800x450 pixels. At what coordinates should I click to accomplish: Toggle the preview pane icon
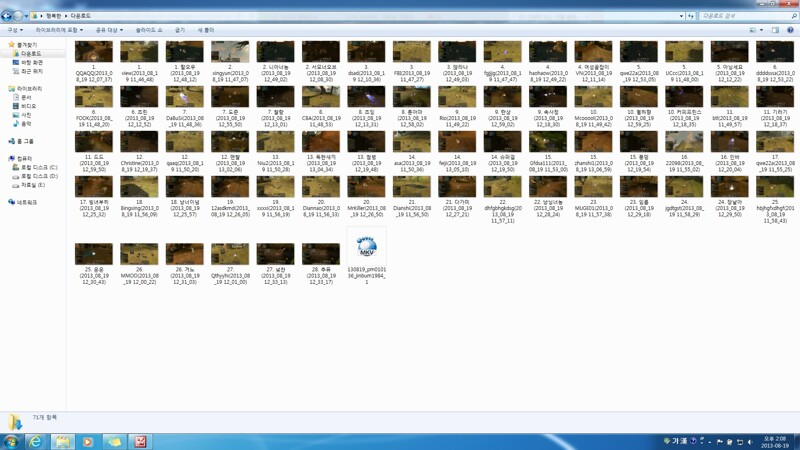[775, 30]
